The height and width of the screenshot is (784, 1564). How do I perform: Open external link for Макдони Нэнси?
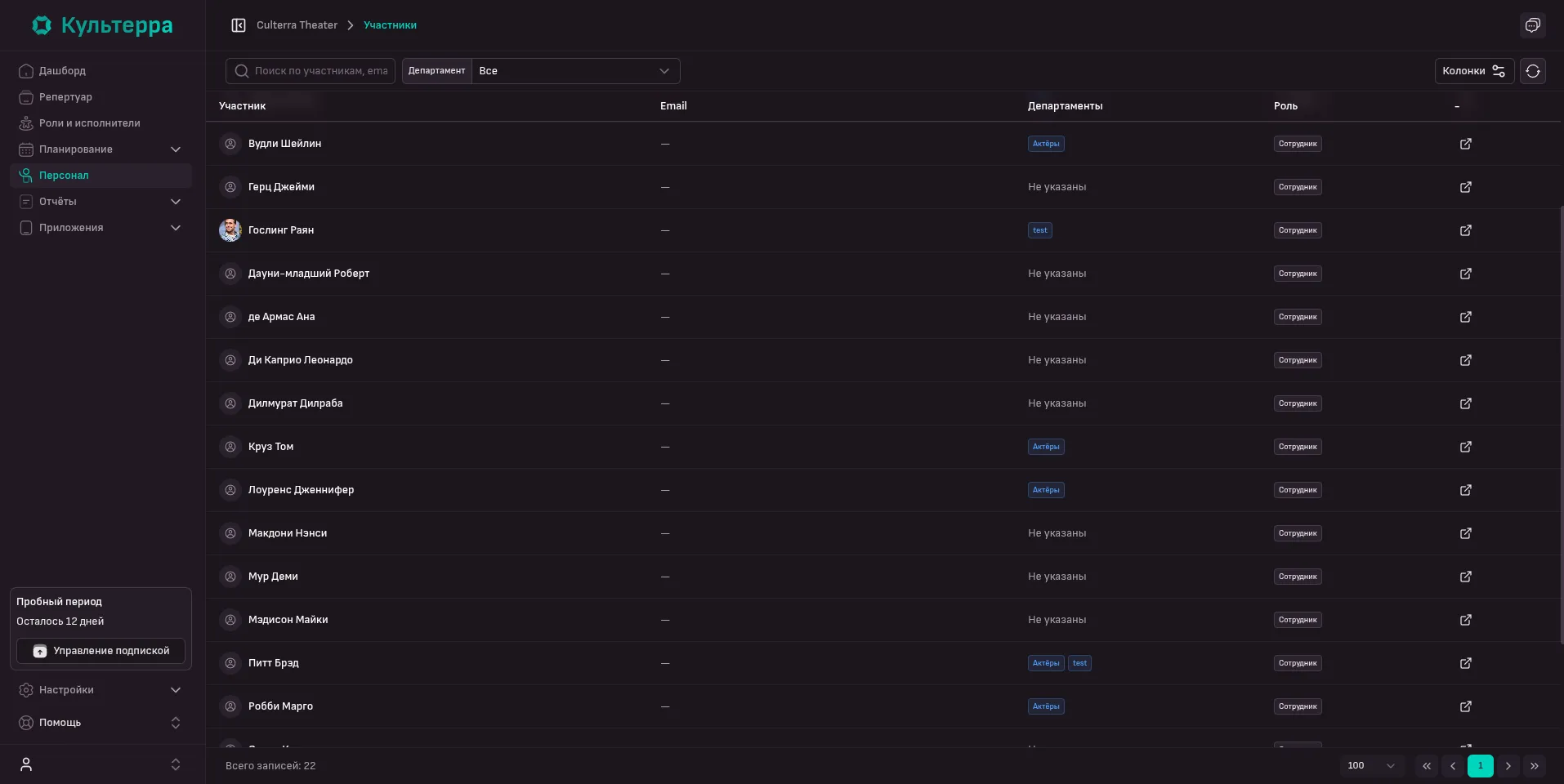pyautogui.click(x=1466, y=533)
